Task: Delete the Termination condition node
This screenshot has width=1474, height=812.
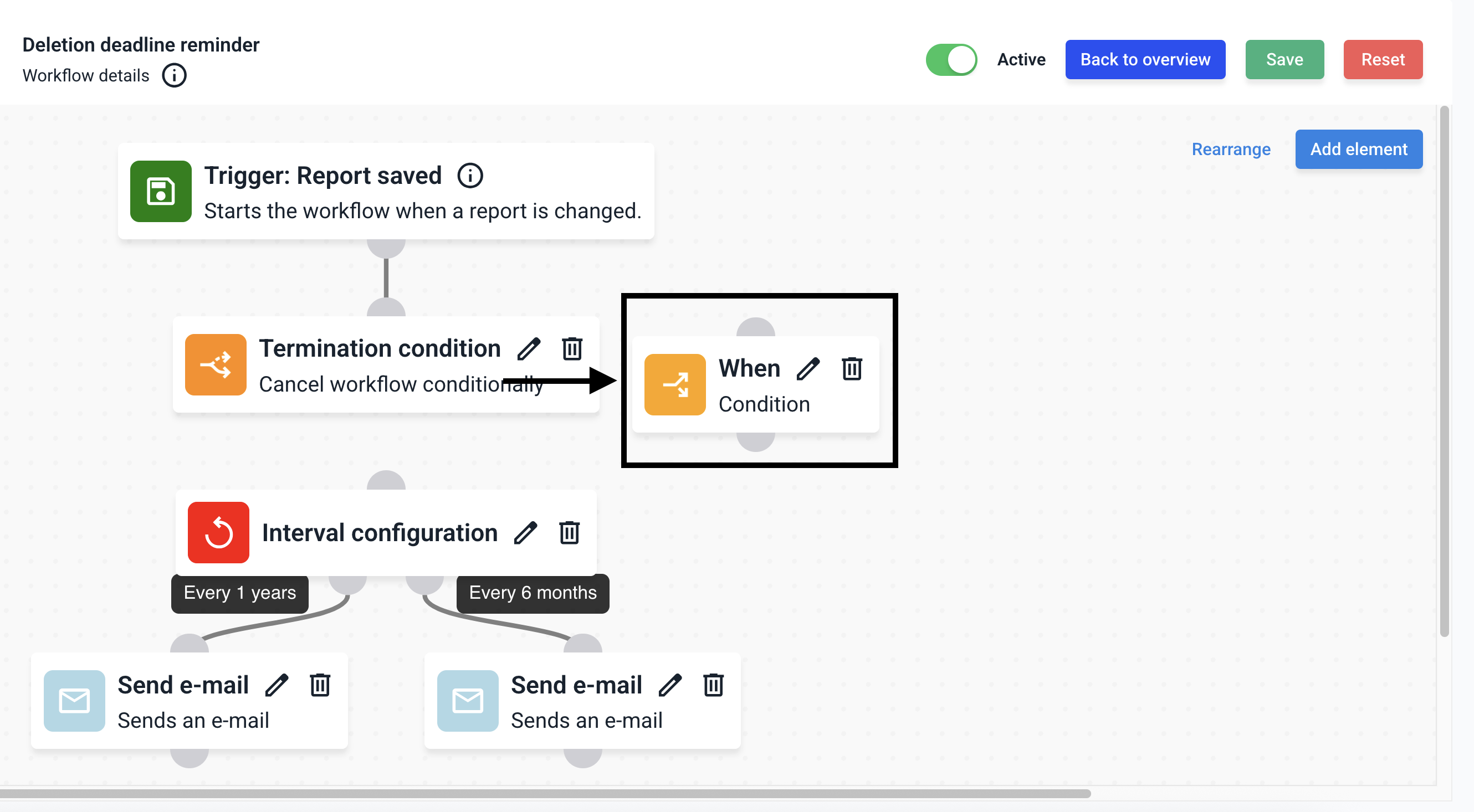Action: tap(572, 349)
